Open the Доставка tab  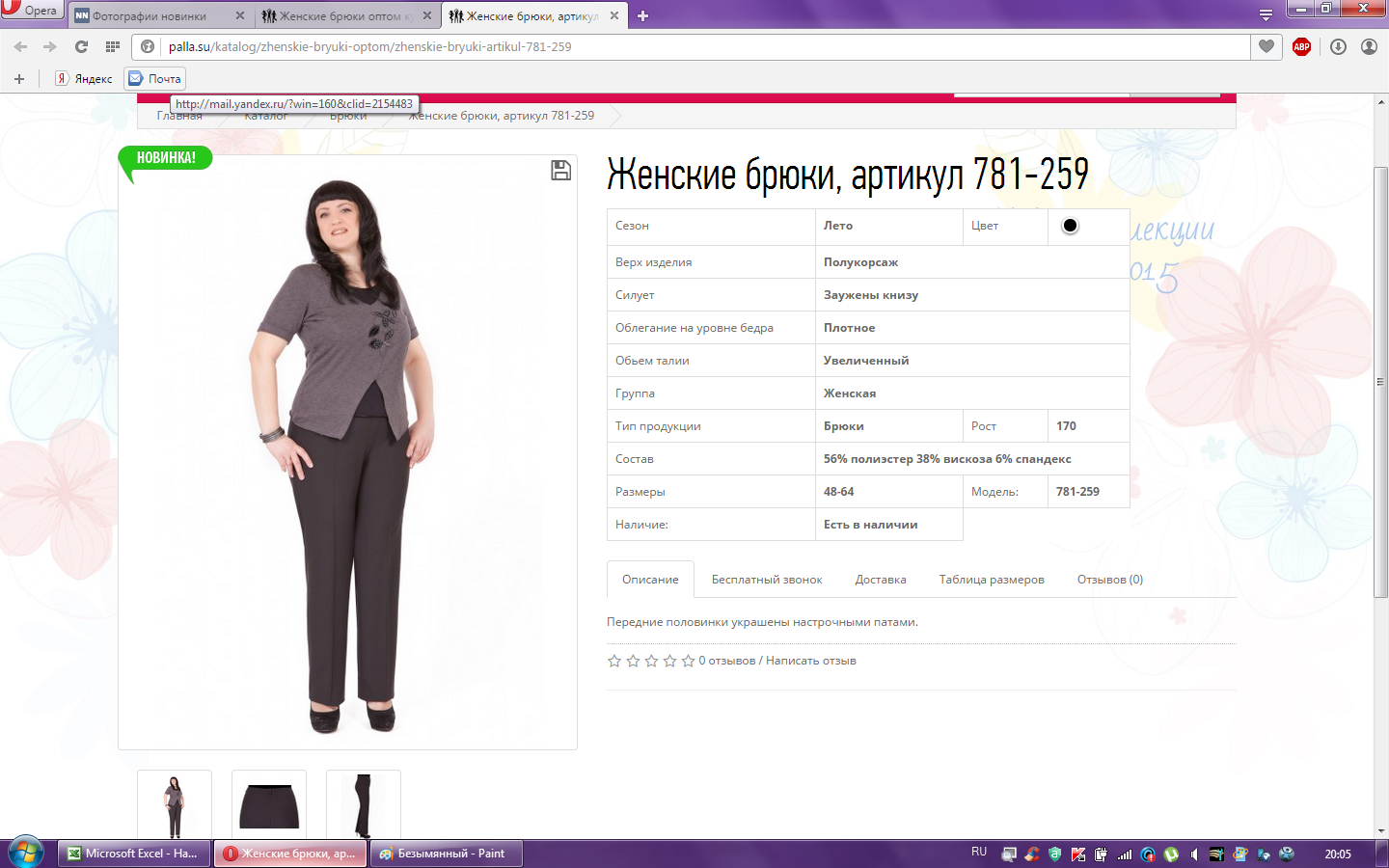(881, 580)
